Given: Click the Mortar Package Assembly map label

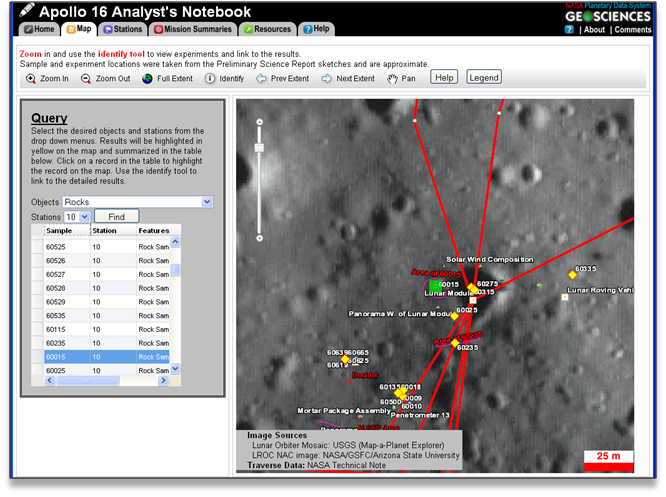Looking at the screenshot, I should pyautogui.click(x=344, y=410).
